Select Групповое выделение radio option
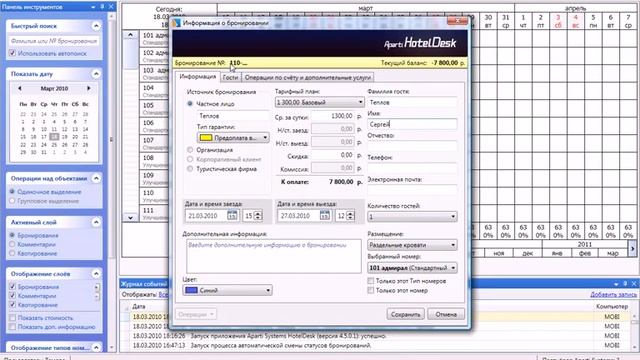This screenshot has height=360, width=640. pos(12,201)
